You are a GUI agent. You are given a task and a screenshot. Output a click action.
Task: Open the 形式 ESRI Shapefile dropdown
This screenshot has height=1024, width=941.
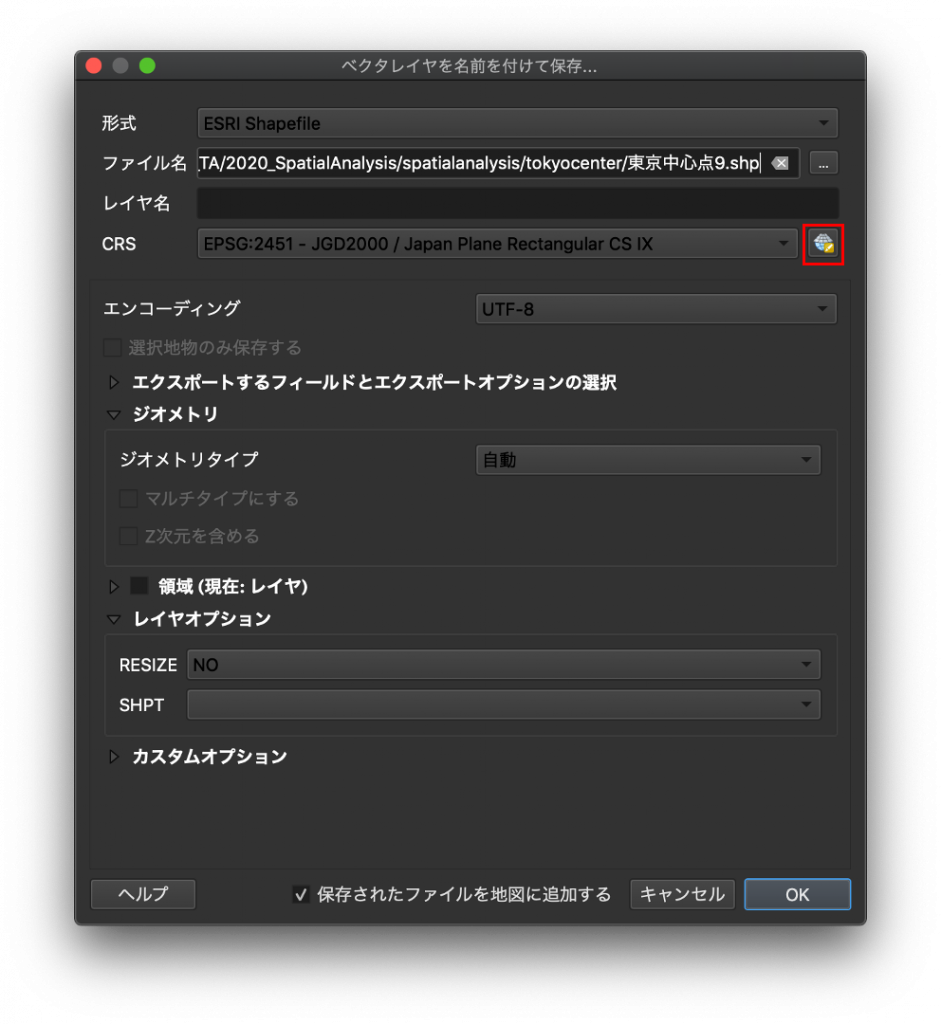(517, 123)
